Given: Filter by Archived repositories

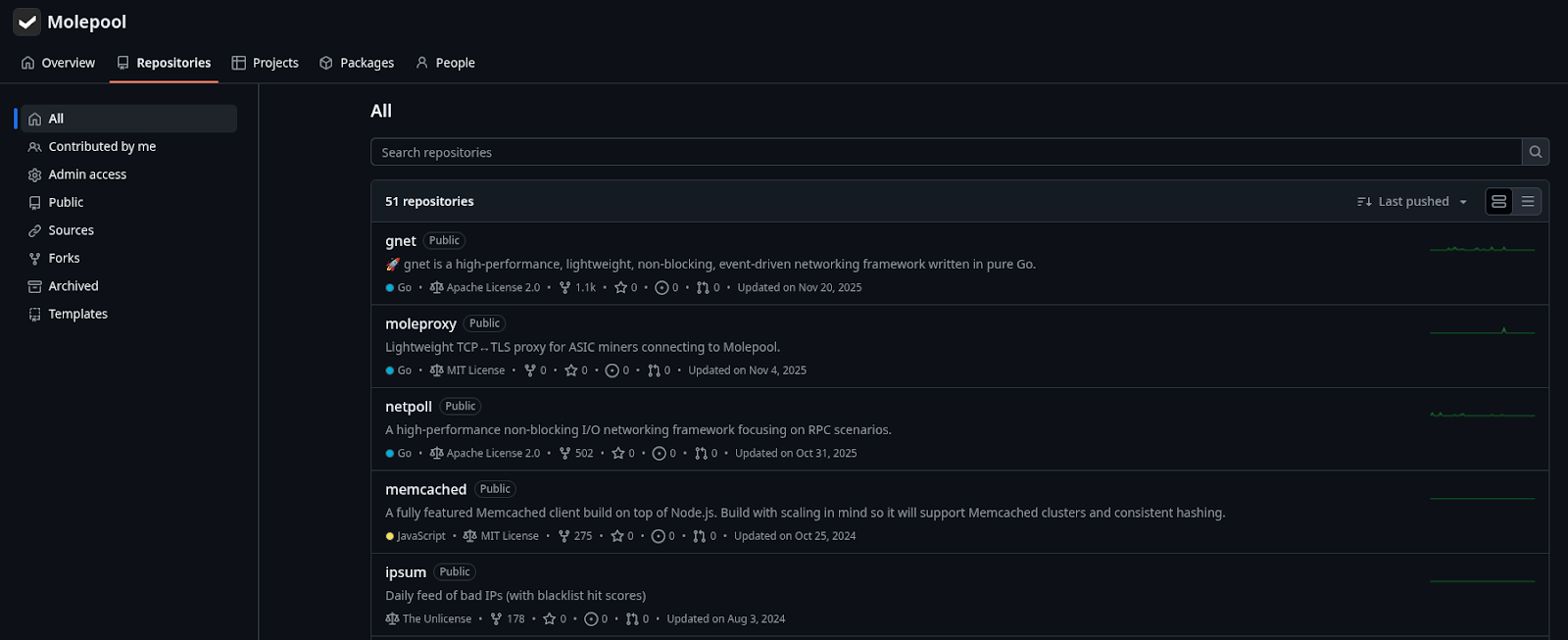Looking at the screenshot, I should 73,286.
